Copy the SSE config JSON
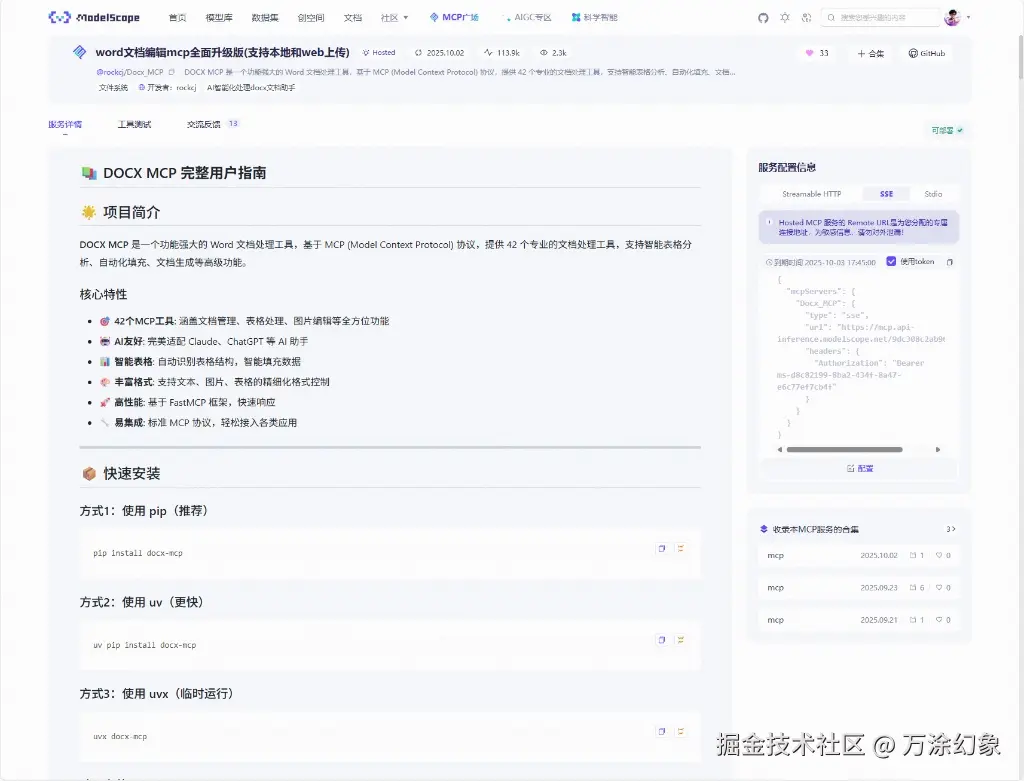The width and height of the screenshot is (1024, 781). 950,262
